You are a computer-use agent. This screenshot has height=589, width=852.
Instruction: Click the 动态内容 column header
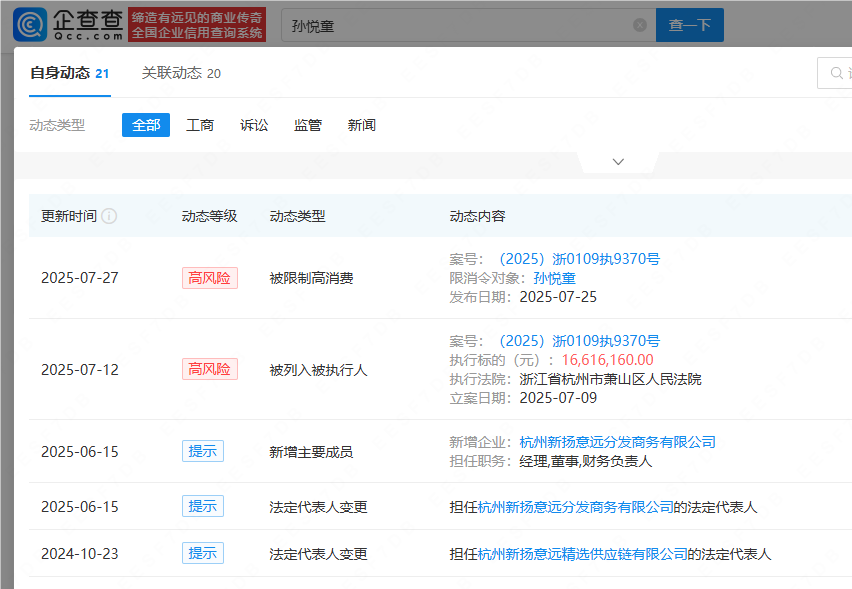pyautogui.click(x=477, y=216)
